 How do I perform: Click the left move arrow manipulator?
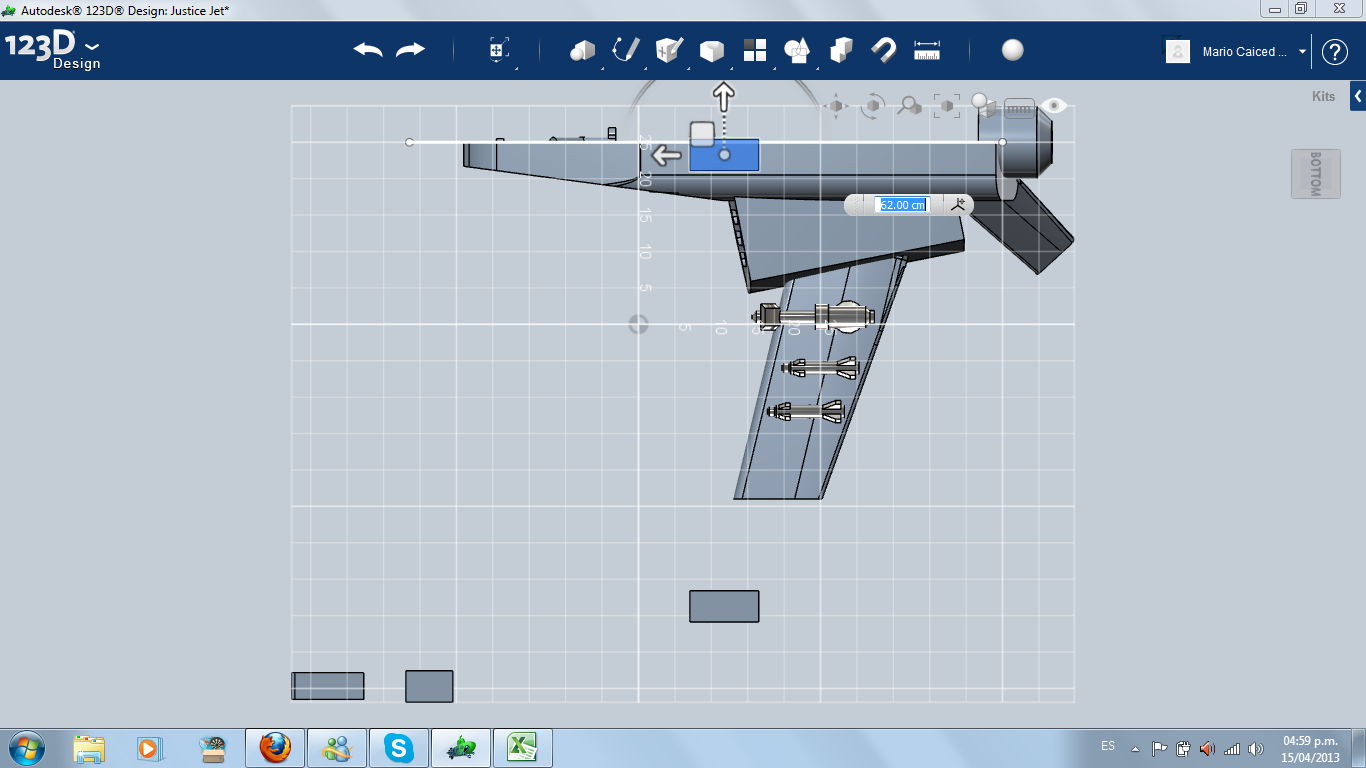[667, 155]
